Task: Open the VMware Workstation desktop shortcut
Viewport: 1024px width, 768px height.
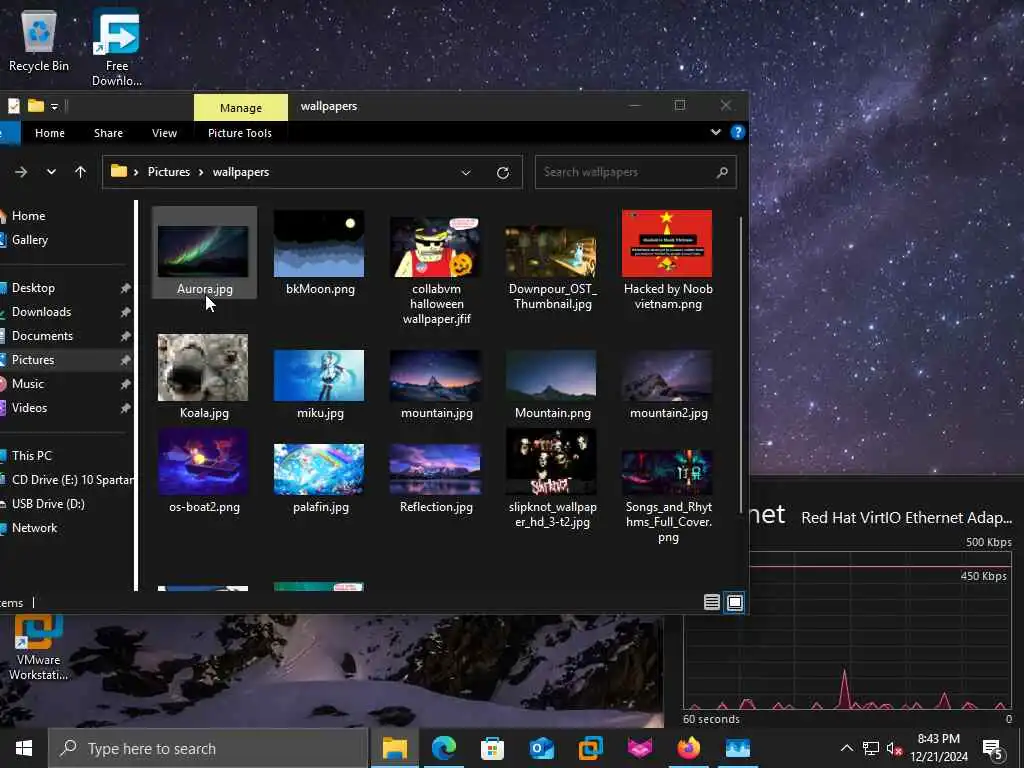Action: tap(39, 648)
